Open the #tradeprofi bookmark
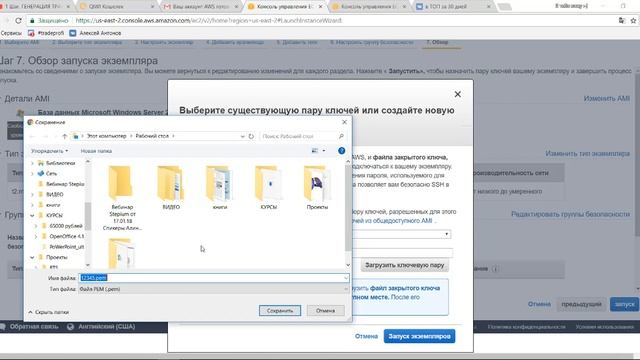 coord(46,33)
